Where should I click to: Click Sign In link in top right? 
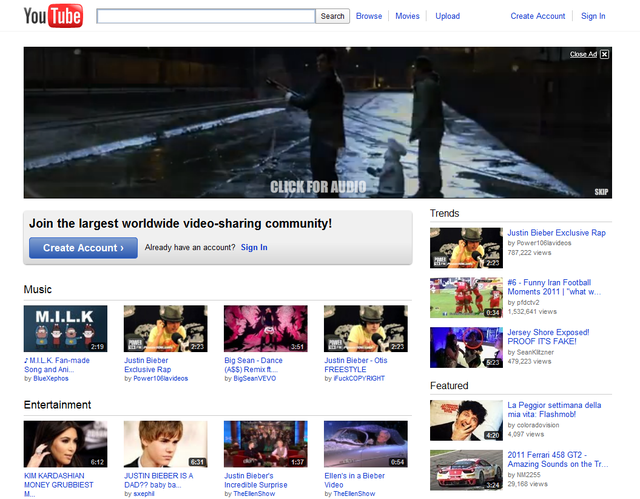[593, 16]
